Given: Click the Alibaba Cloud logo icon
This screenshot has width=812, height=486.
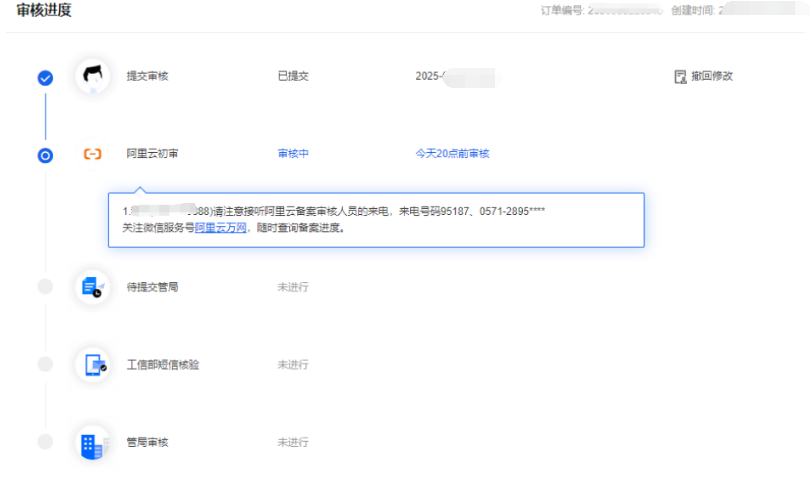Looking at the screenshot, I should [x=93, y=154].
